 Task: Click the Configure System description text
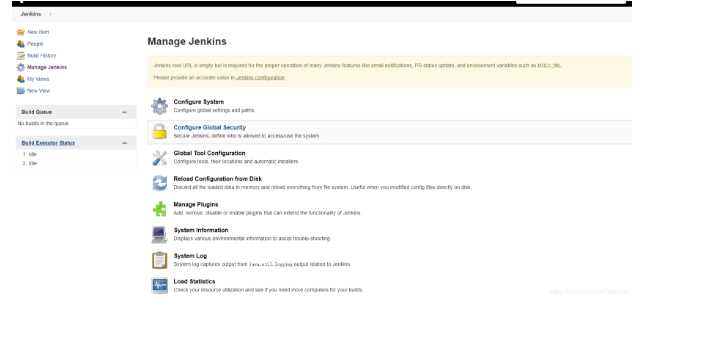(x=214, y=110)
